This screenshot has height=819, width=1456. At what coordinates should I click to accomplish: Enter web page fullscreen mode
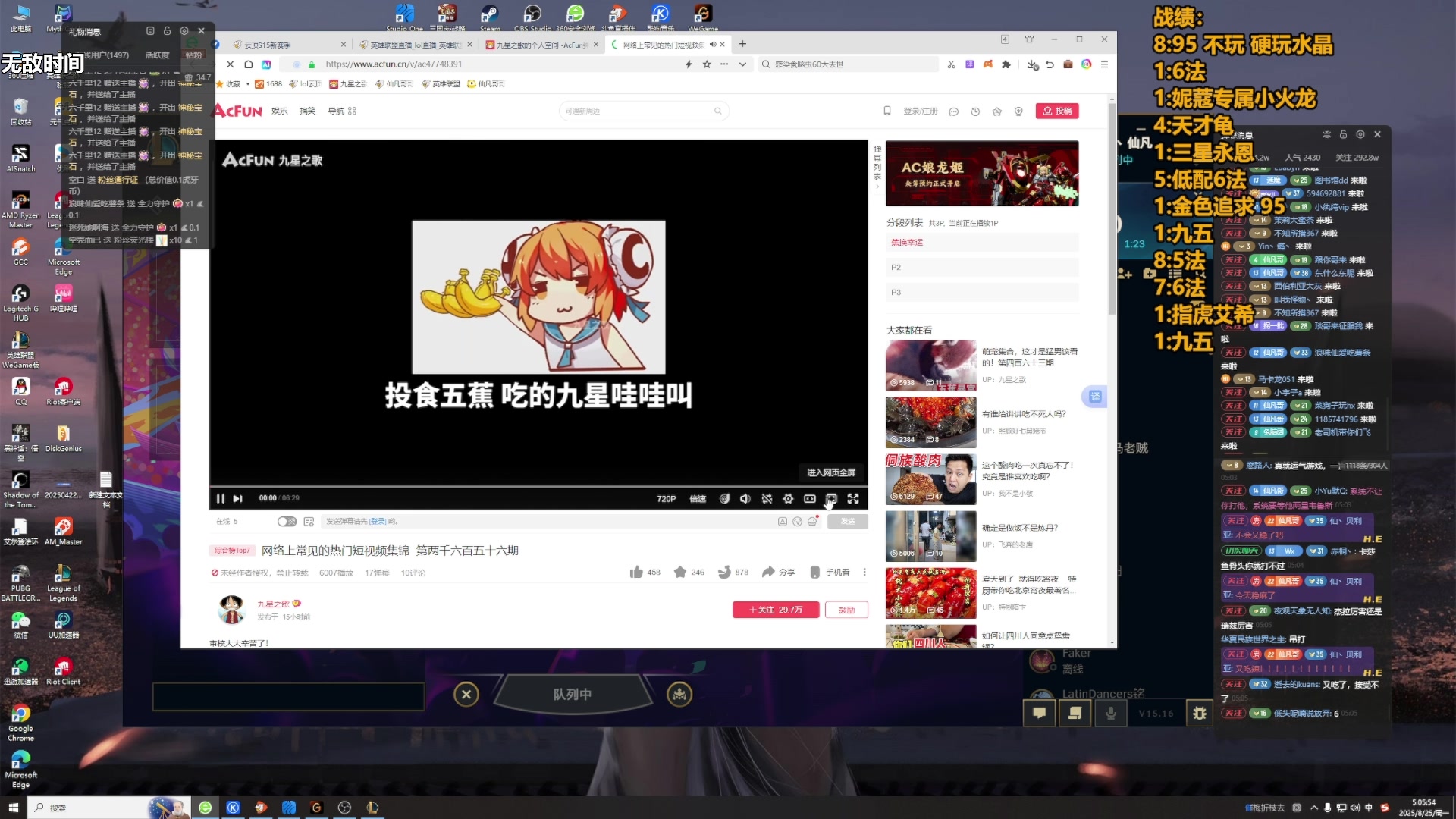pyautogui.click(x=831, y=498)
